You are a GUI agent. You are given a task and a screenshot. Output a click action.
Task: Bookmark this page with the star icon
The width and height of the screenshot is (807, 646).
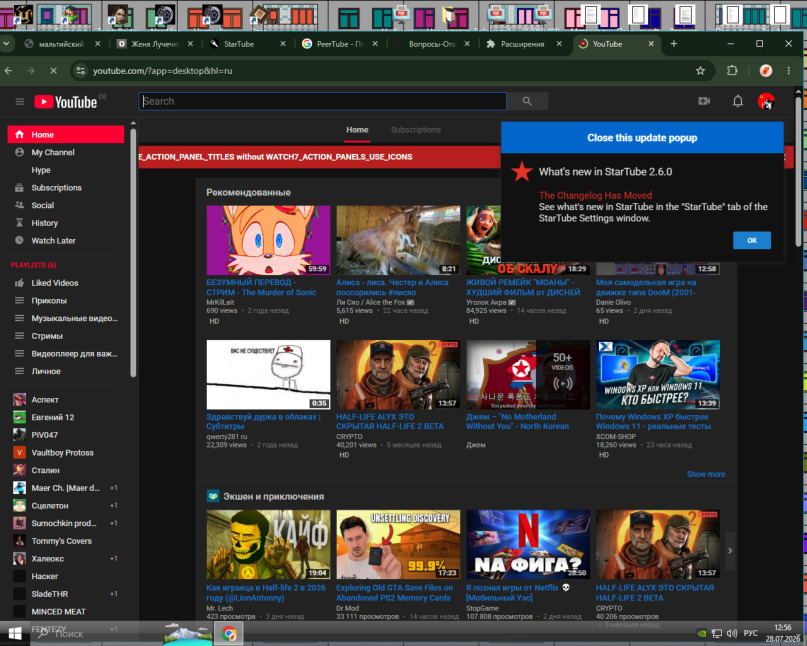[x=700, y=71]
